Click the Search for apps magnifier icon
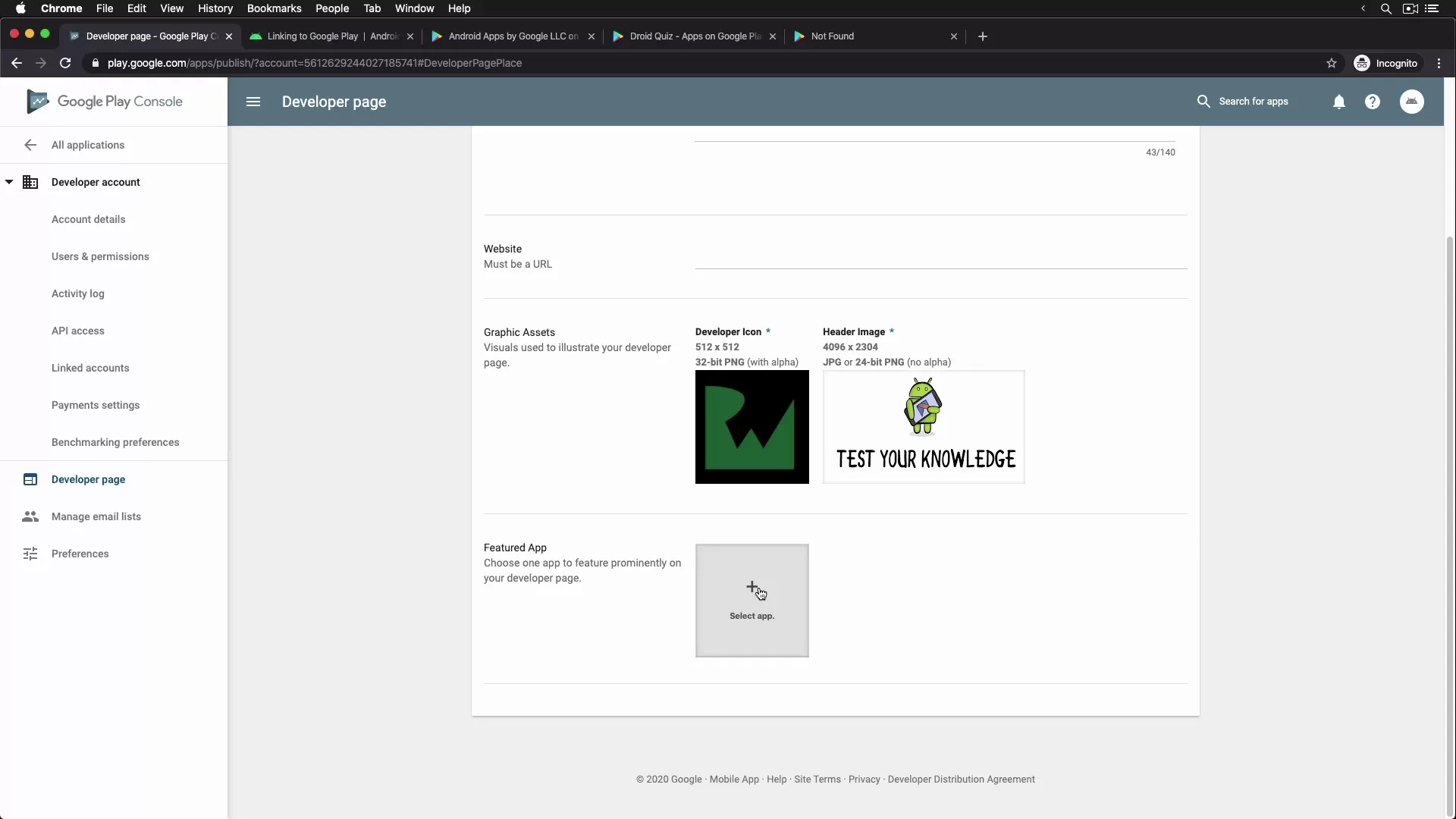This screenshot has height=819, width=1456. tap(1203, 102)
